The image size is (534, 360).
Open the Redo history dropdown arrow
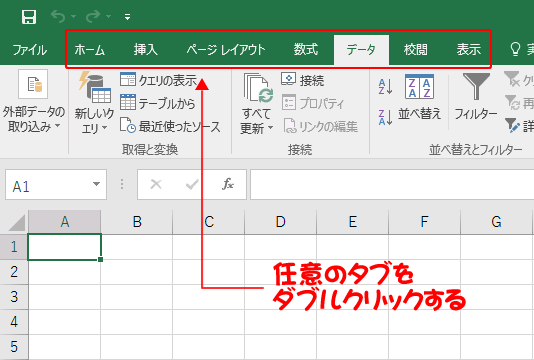tap(109, 16)
